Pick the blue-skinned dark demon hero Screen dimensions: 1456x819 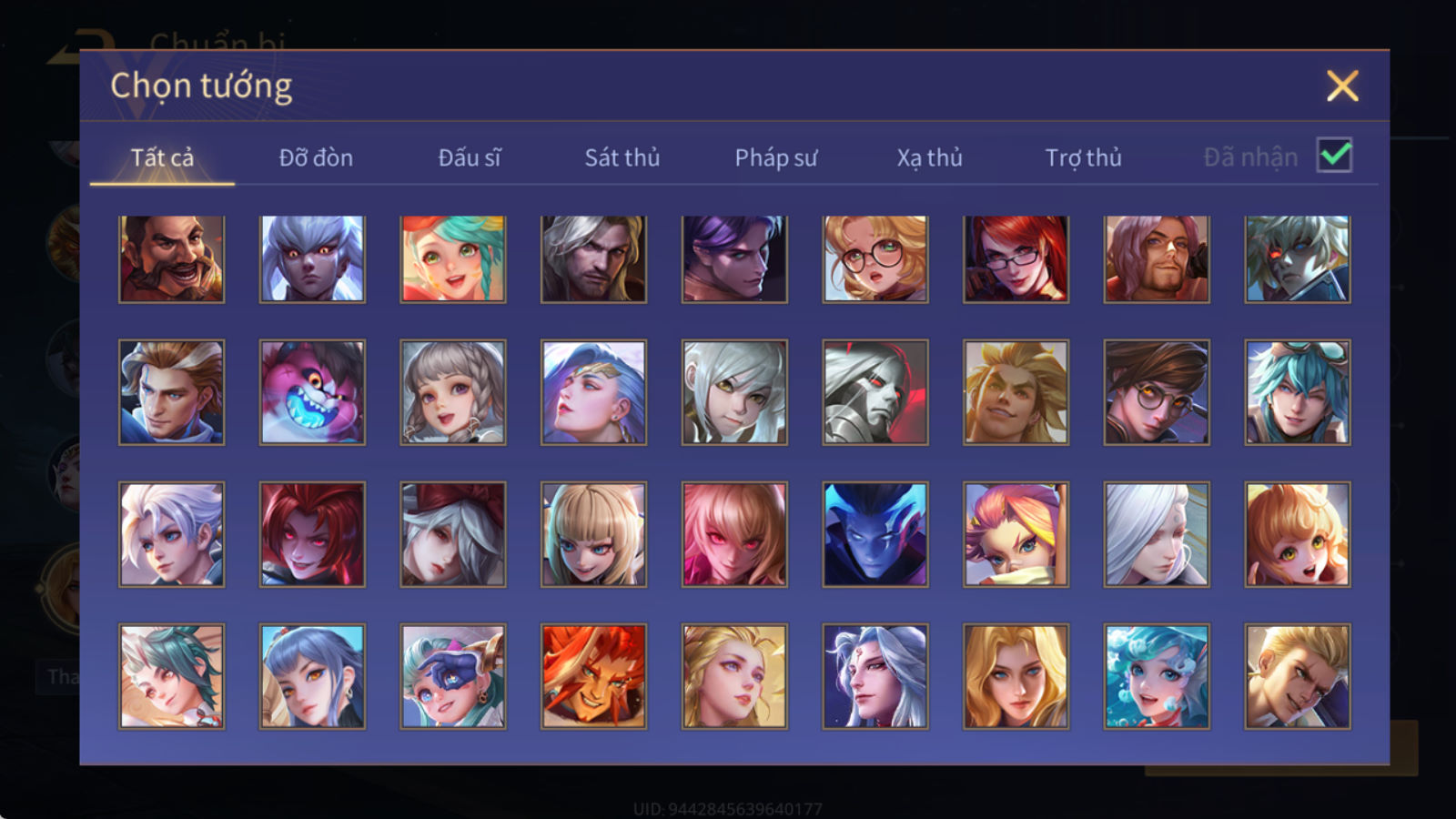pos(875,534)
